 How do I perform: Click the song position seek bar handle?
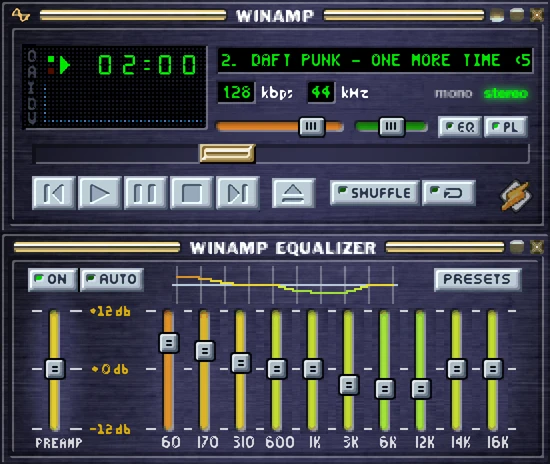[227, 154]
